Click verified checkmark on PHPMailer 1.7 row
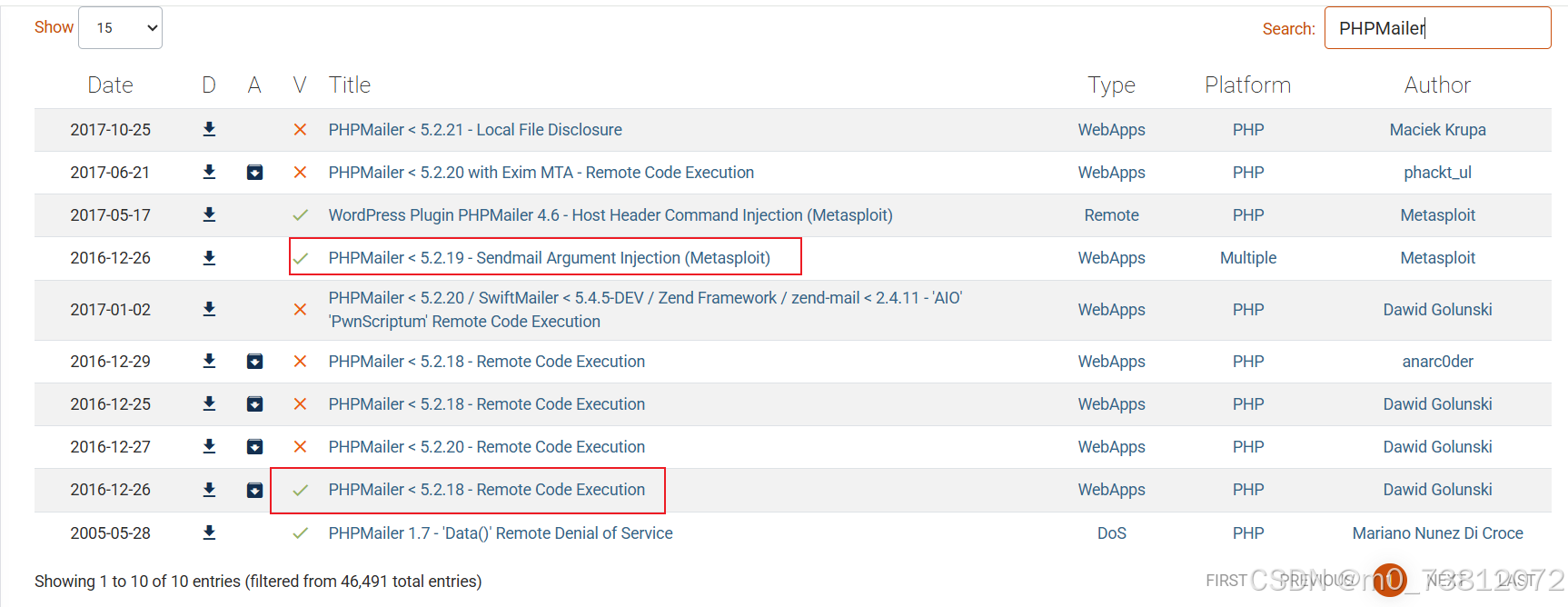This screenshot has height=607, width=1568. tap(300, 533)
